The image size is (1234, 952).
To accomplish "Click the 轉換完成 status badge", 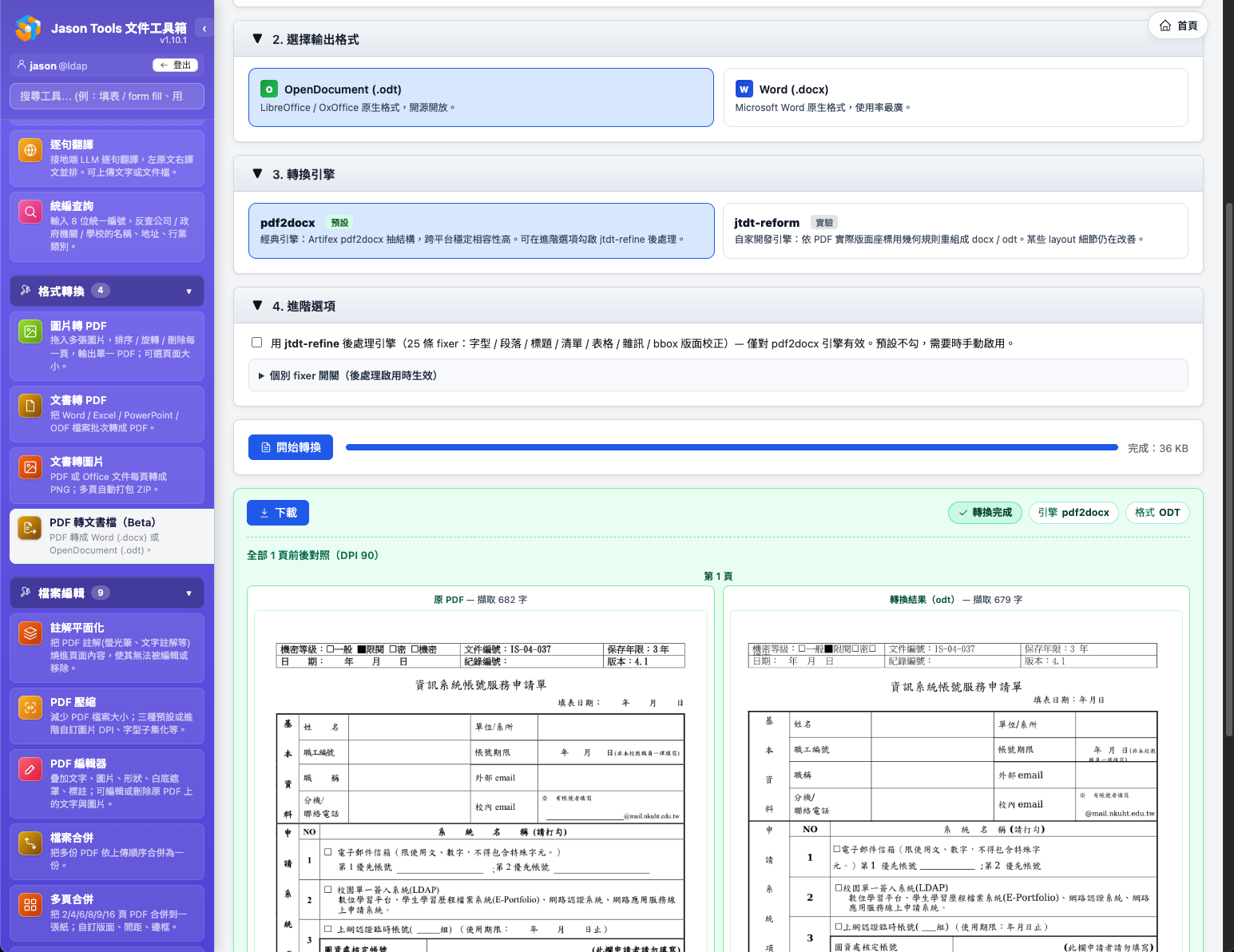I will point(985,513).
